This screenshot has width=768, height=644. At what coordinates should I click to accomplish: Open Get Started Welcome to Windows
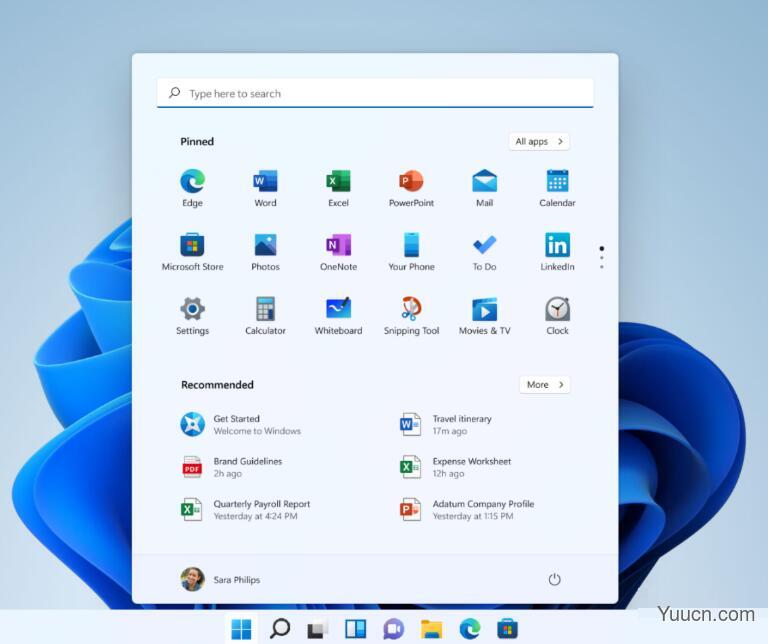pos(241,425)
